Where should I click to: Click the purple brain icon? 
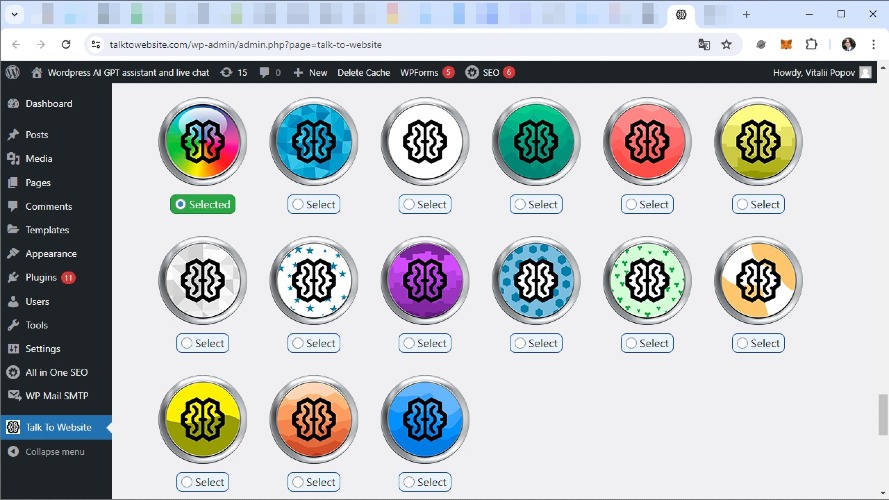pos(425,281)
